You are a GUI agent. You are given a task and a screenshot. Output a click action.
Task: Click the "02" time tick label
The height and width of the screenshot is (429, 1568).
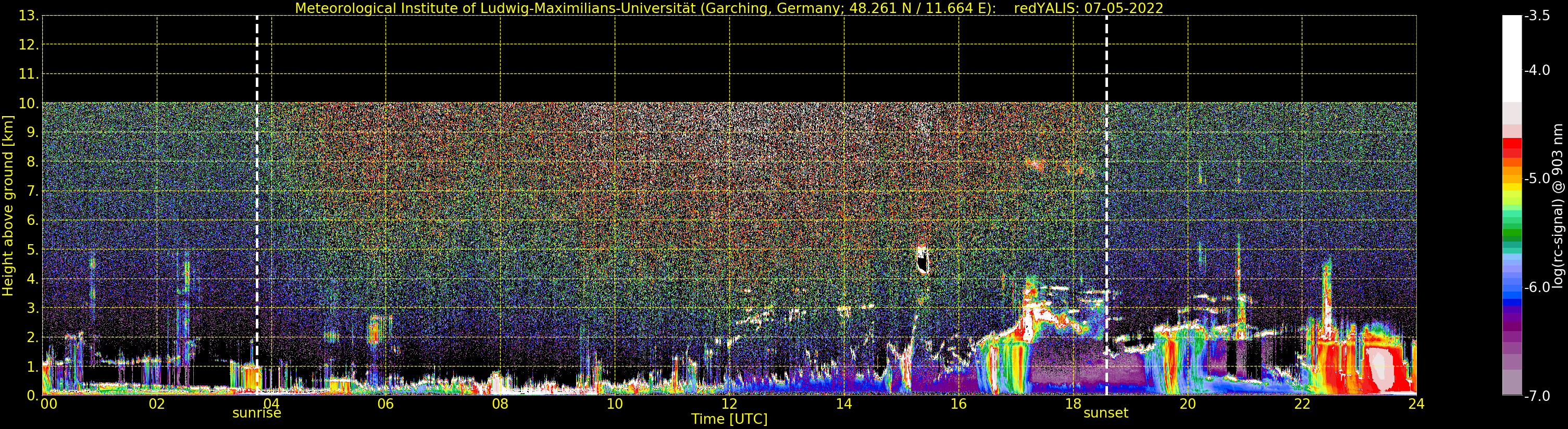(x=157, y=404)
